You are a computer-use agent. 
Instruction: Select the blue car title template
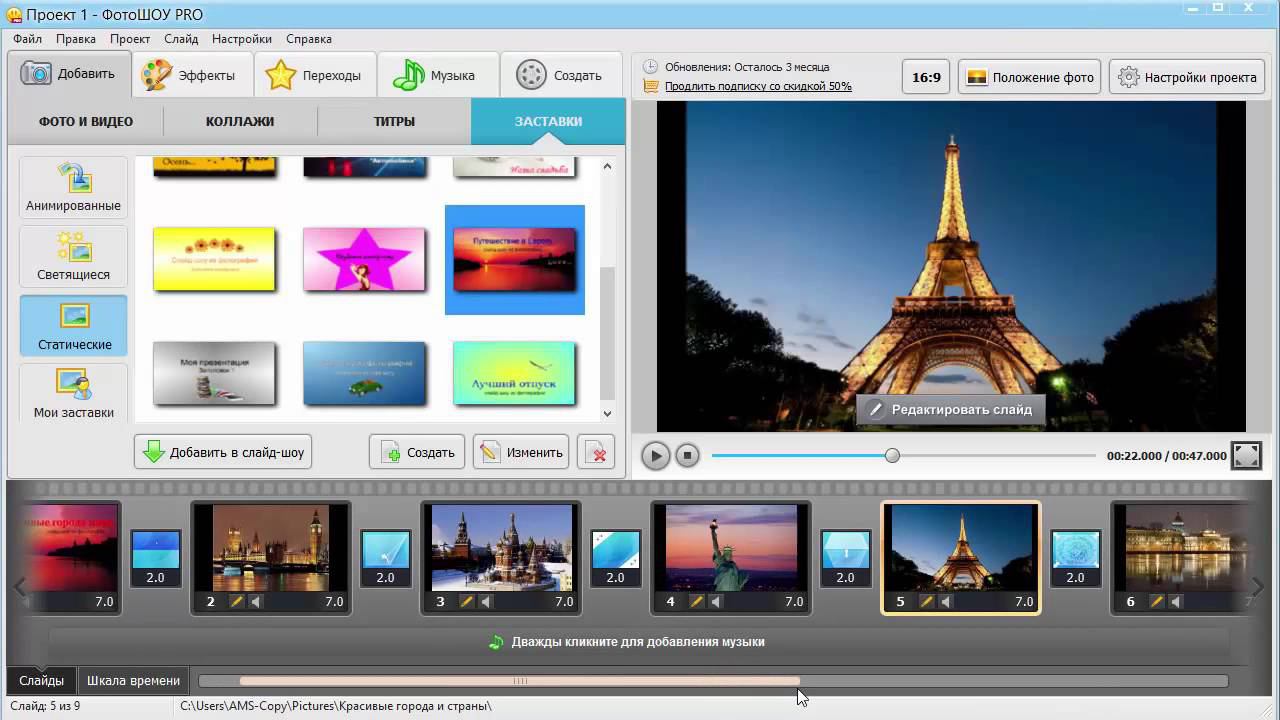[364, 373]
